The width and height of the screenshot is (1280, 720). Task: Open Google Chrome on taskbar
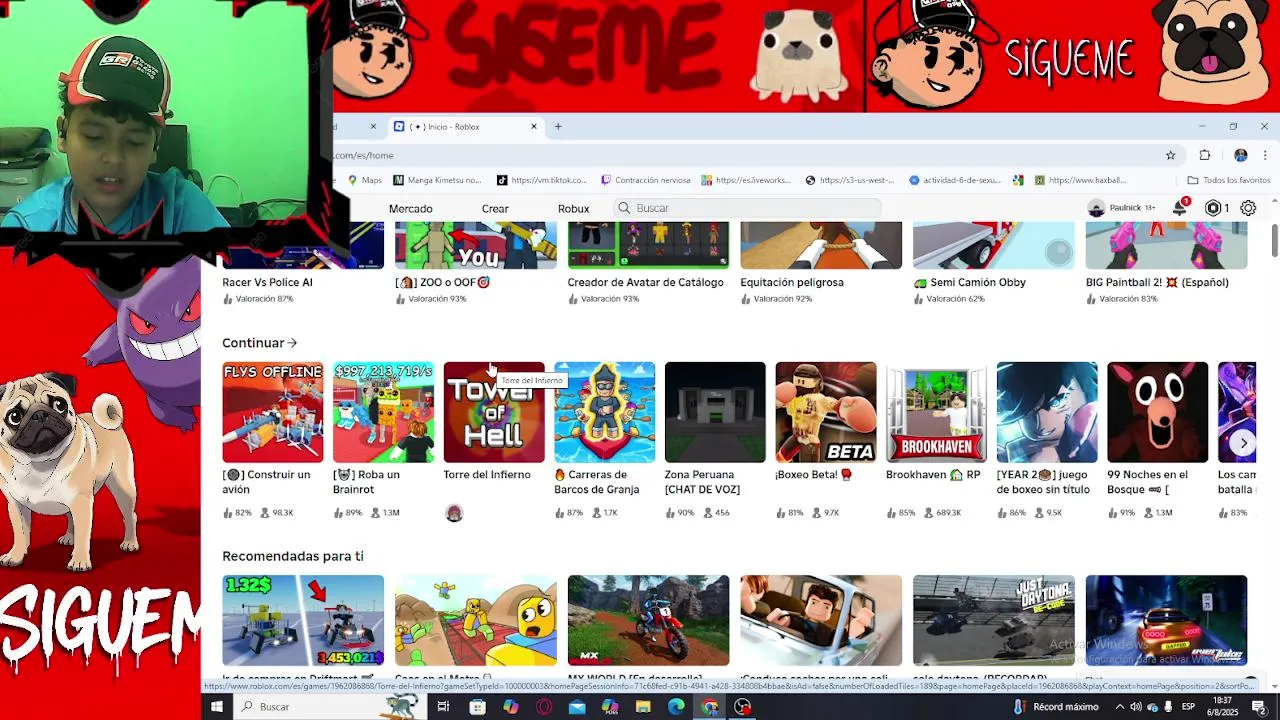click(x=709, y=707)
